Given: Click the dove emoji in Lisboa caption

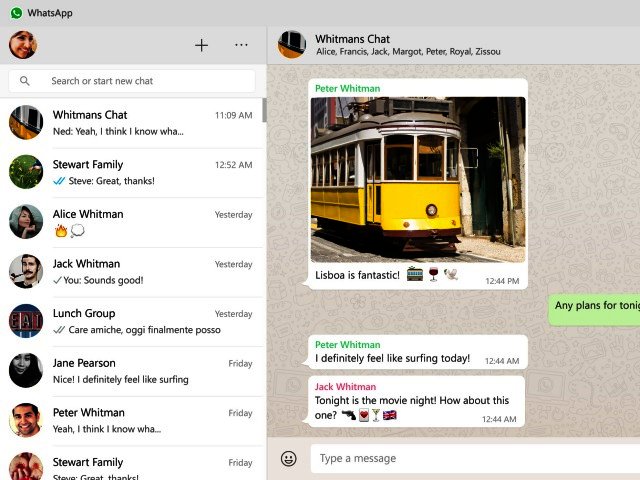Looking at the screenshot, I should [451, 274].
